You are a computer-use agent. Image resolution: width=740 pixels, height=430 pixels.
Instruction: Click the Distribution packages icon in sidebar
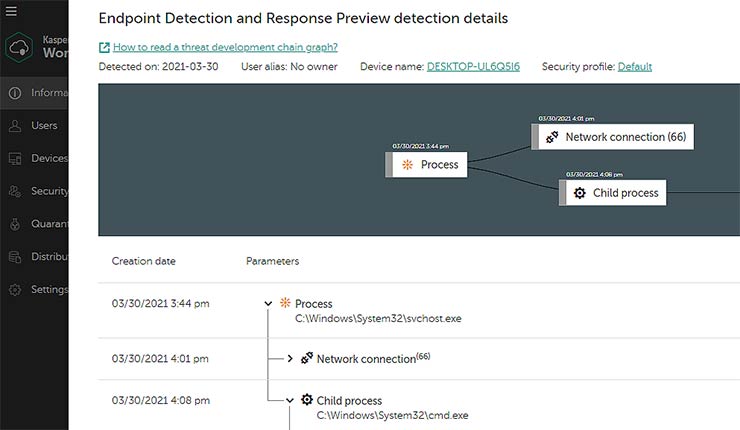tap(15, 257)
